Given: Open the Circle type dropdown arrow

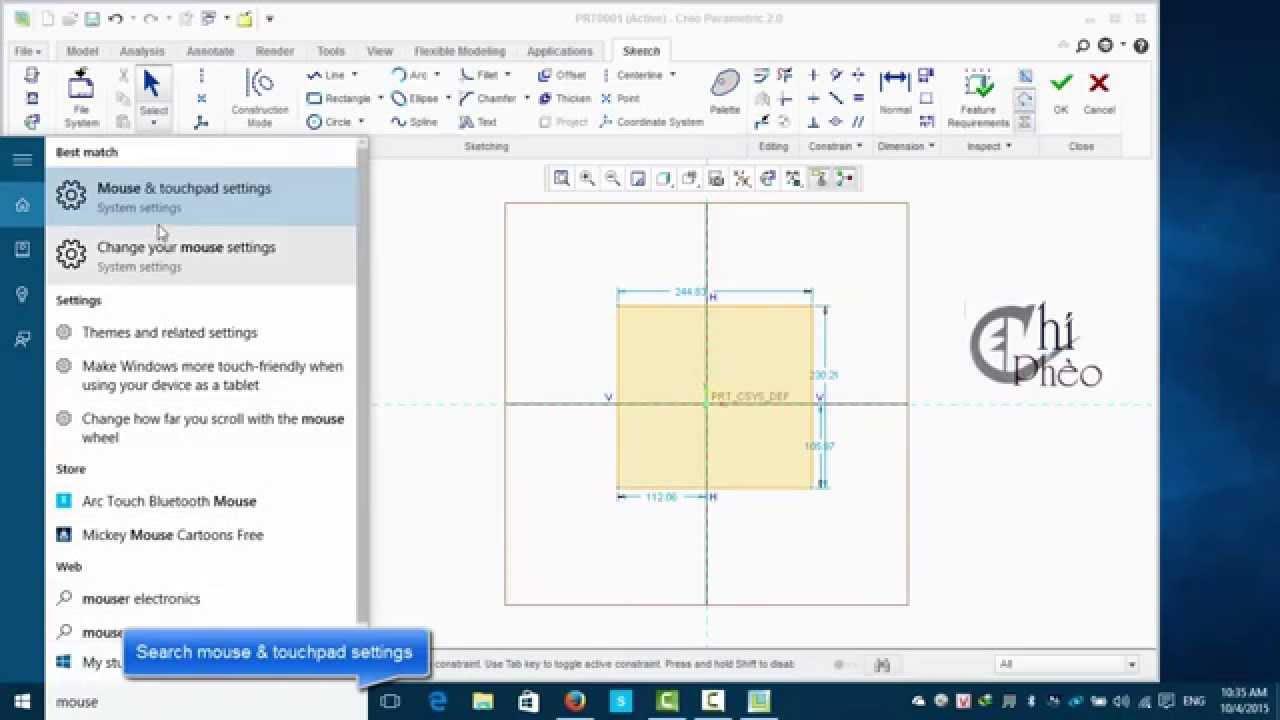Looking at the screenshot, I should pos(361,122).
